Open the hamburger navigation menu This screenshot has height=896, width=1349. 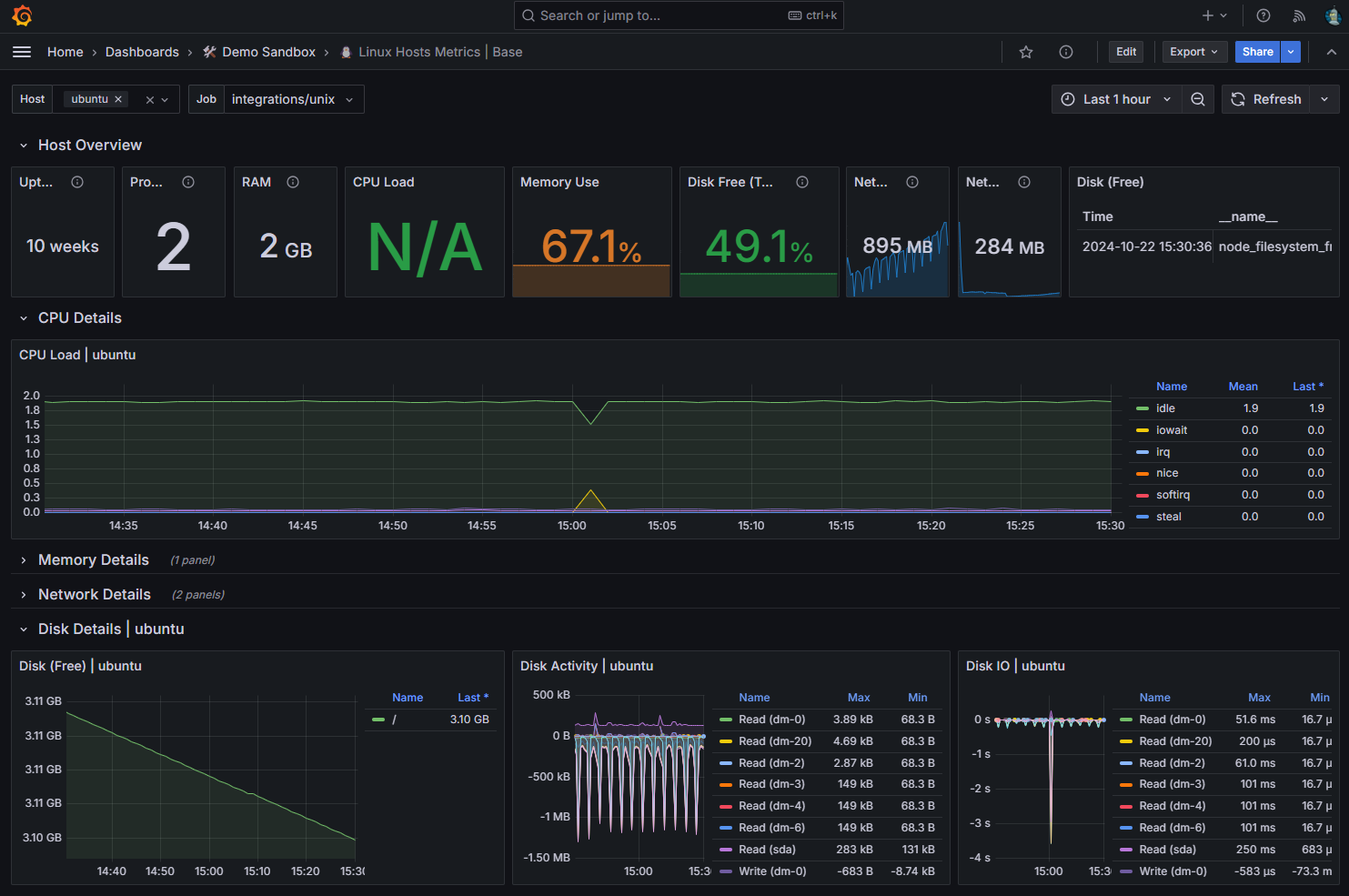[22, 52]
